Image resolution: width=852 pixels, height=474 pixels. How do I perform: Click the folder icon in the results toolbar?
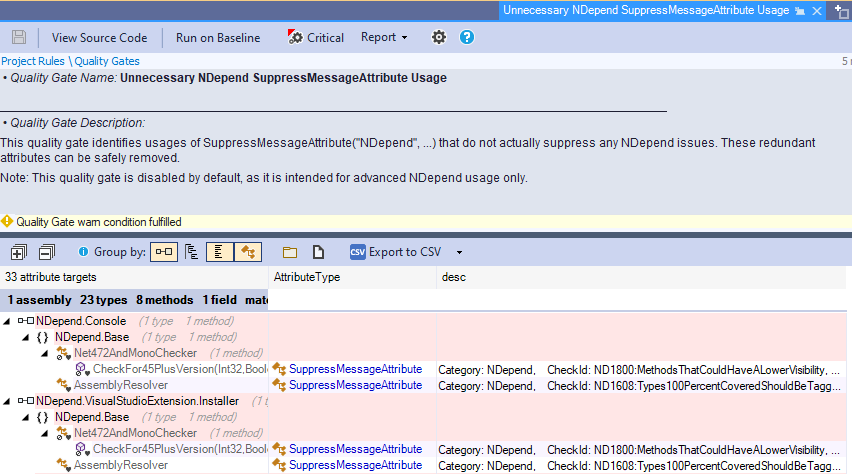[x=290, y=252]
